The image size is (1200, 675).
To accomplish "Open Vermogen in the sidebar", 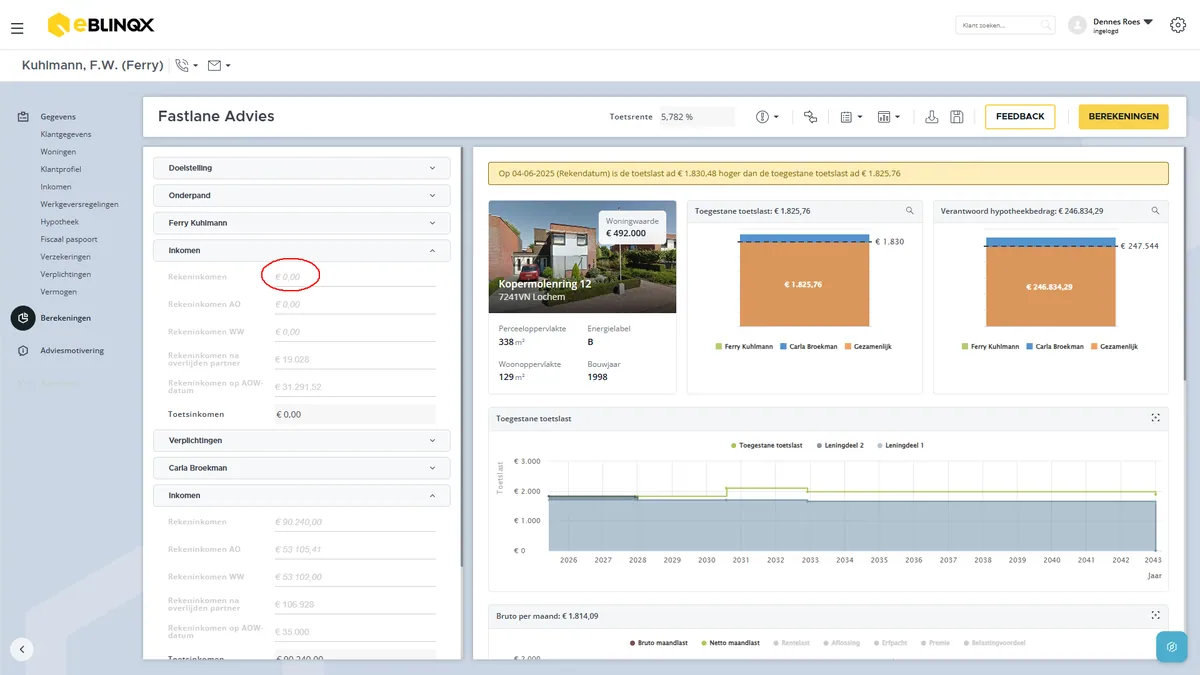I will coord(58,292).
